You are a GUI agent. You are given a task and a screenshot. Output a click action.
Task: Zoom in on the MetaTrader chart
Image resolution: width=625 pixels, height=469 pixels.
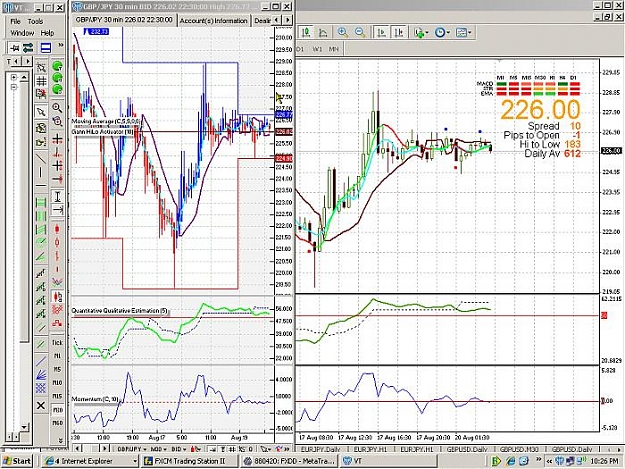(x=342, y=32)
